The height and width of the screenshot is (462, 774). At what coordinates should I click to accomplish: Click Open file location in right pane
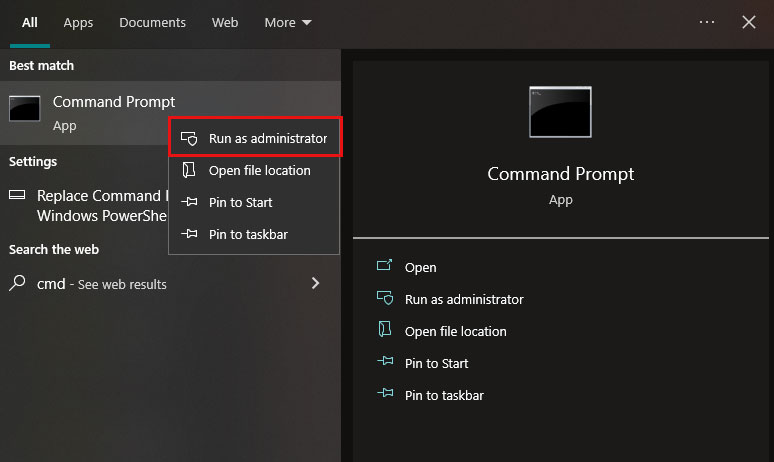pos(456,332)
